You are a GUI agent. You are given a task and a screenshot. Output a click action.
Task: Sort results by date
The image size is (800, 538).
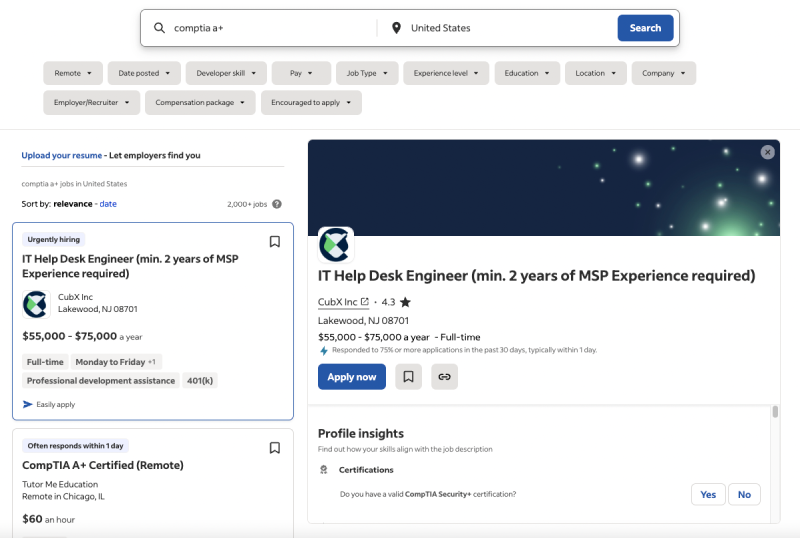pos(108,204)
